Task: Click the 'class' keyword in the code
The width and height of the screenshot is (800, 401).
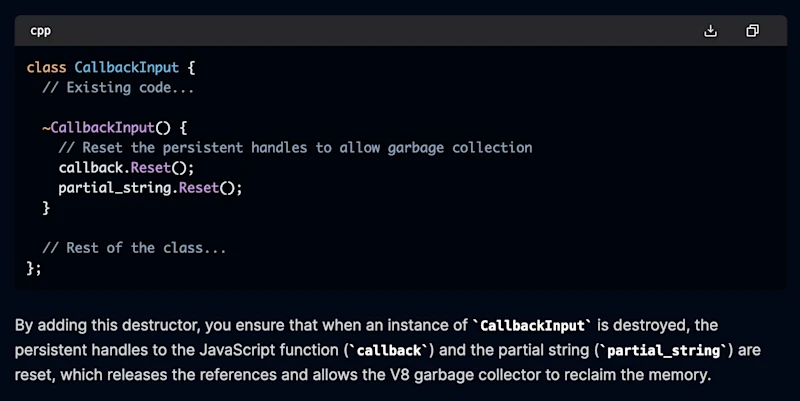Action: tap(46, 67)
